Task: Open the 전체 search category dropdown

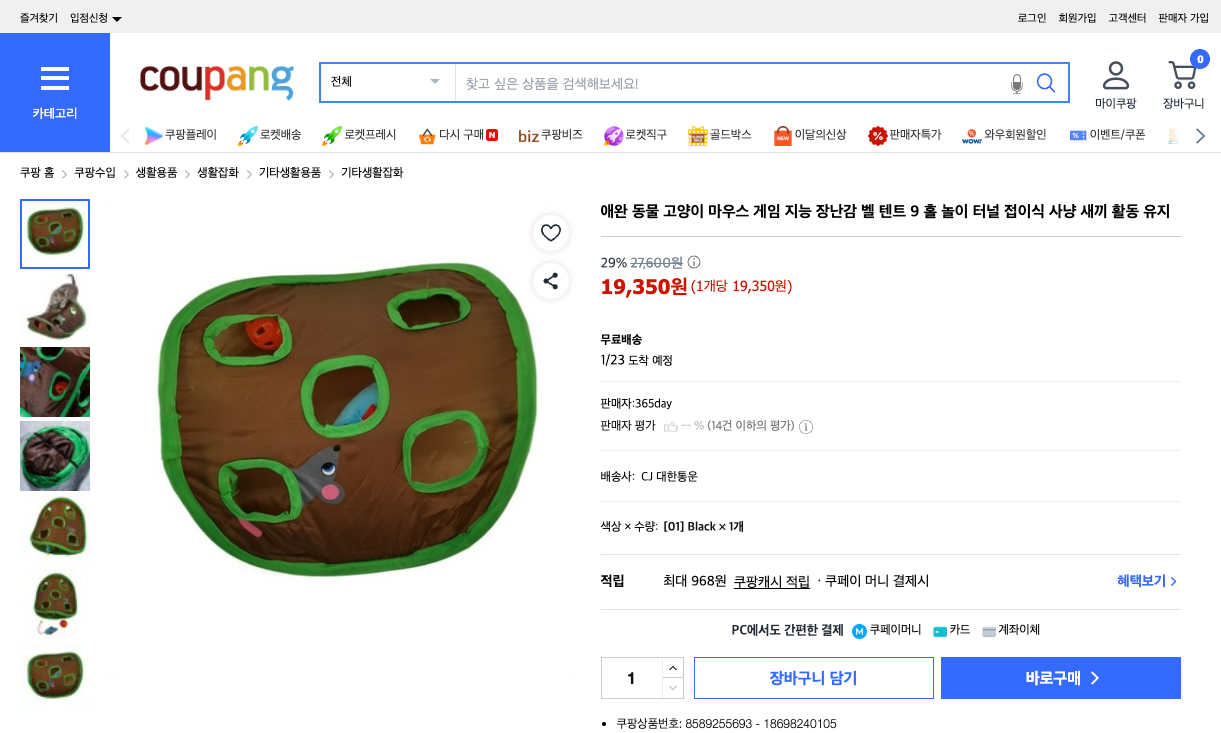Action: point(386,82)
